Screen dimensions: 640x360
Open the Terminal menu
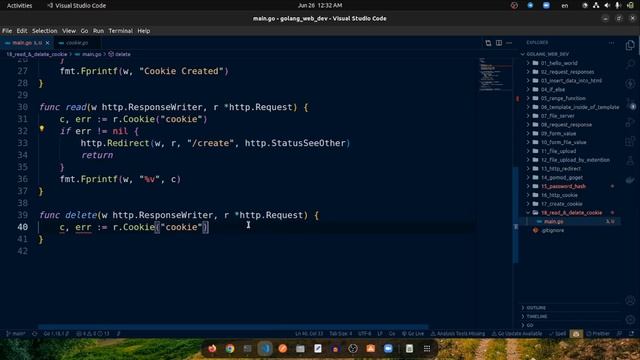pyautogui.click(x=120, y=31)
